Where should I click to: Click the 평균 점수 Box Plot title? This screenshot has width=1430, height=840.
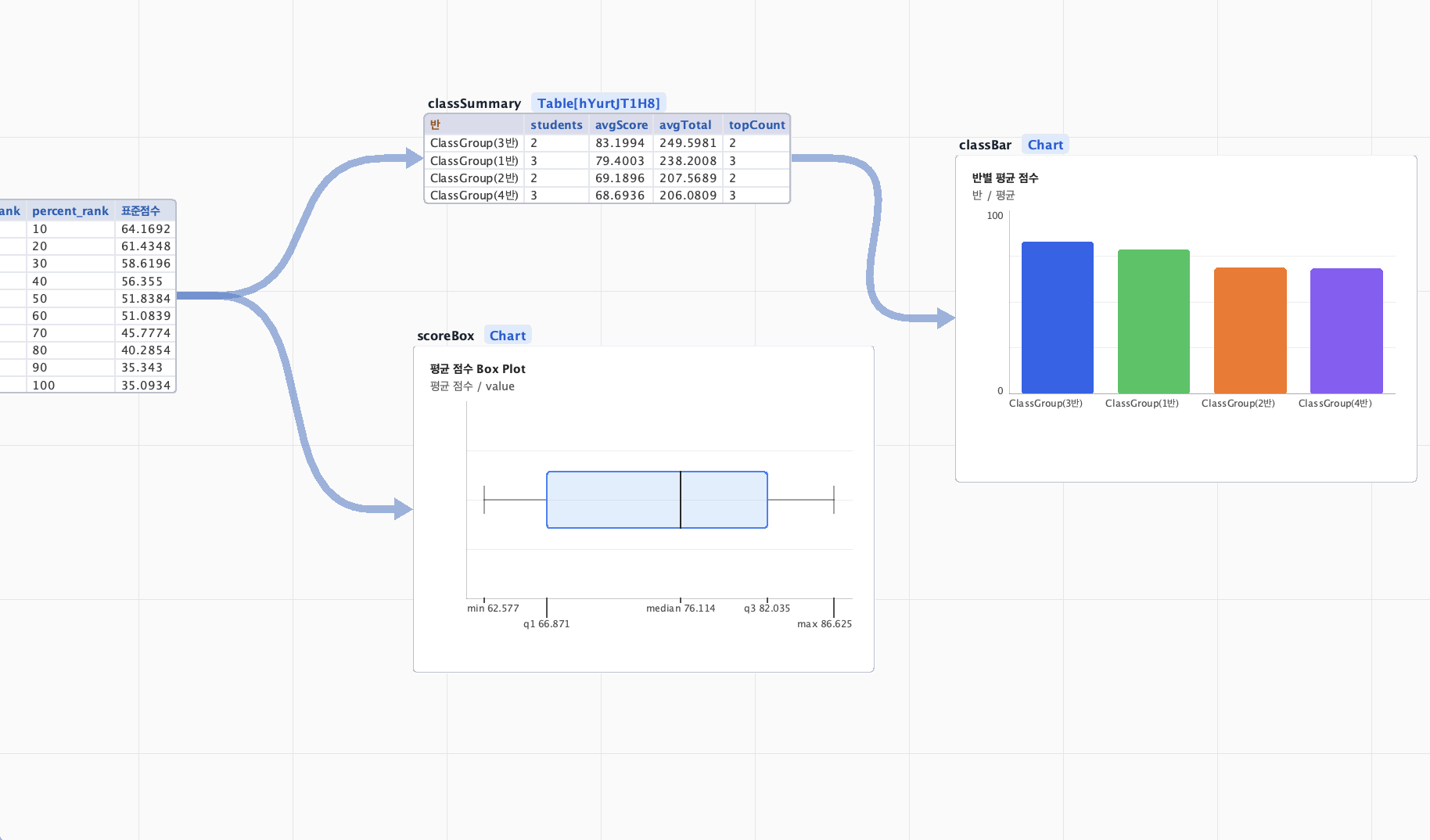477,369
